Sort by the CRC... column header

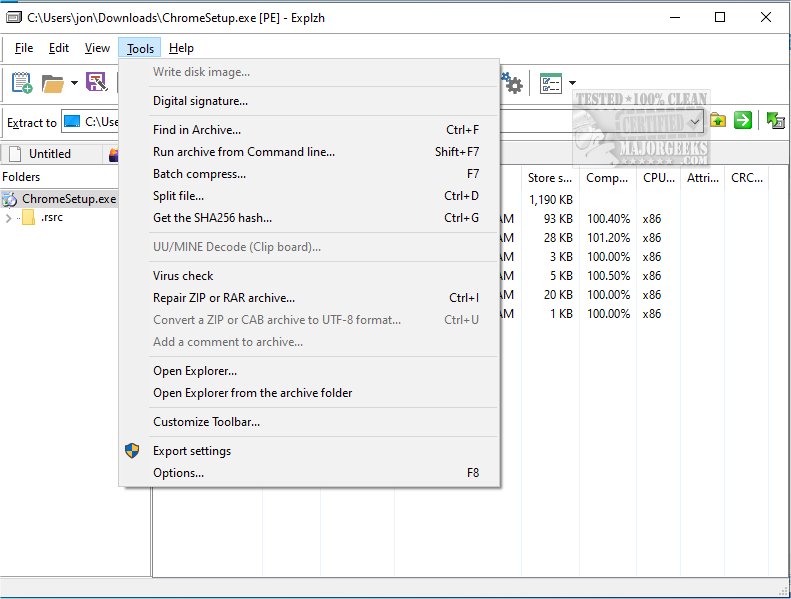[x=747, y=178]
